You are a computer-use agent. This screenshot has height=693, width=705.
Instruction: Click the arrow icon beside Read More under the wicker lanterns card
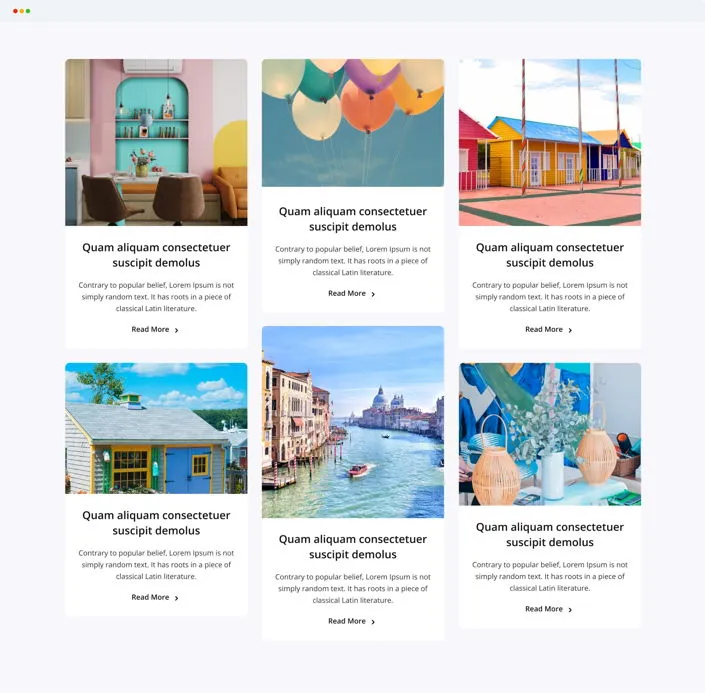point(570,610)
